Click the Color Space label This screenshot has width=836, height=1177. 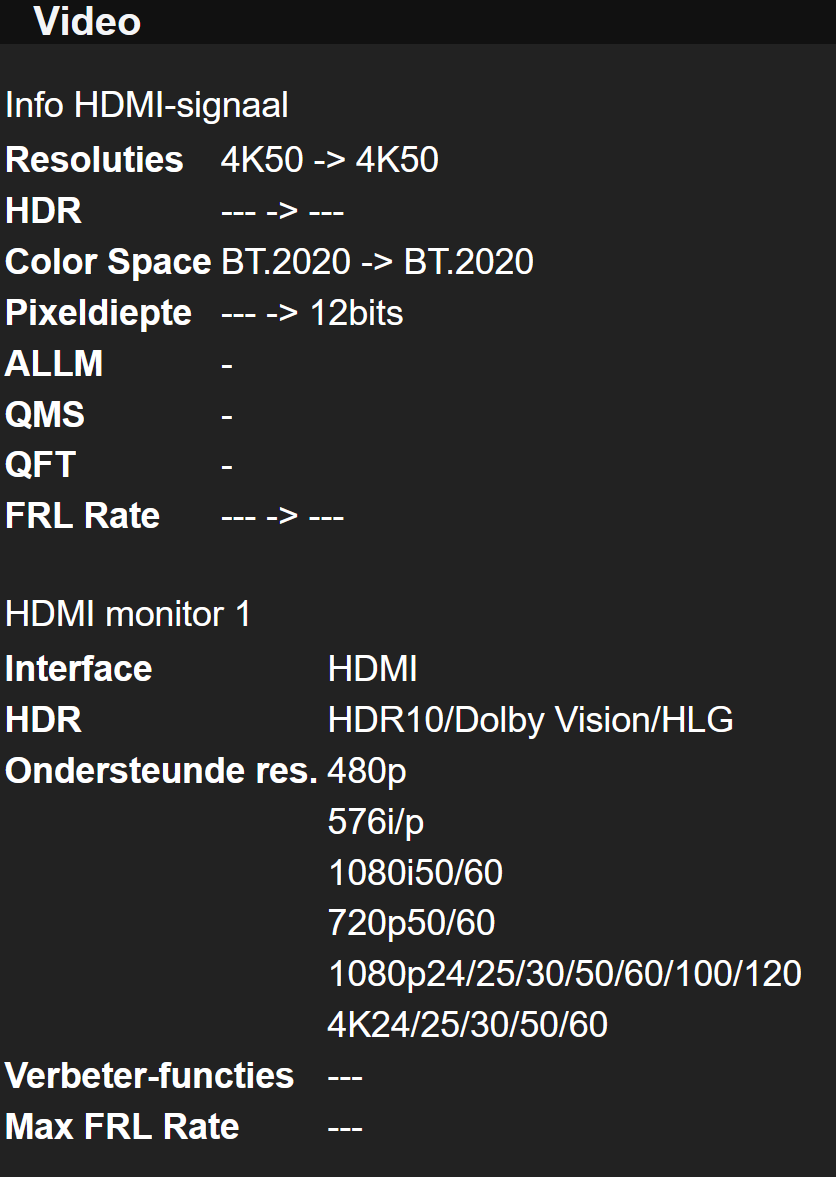coord(108,262)
